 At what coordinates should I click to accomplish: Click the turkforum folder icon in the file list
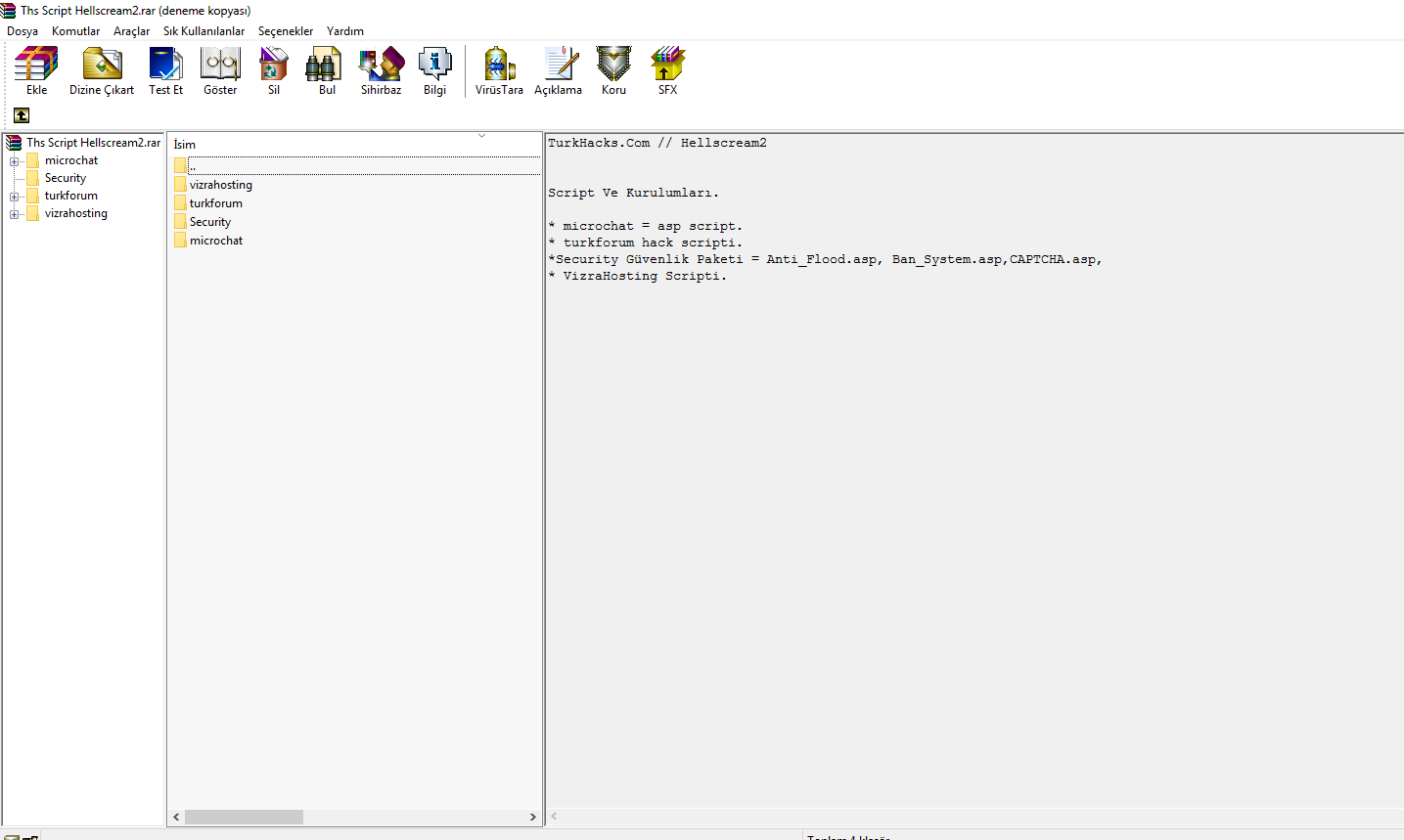(x=180, y=203)
